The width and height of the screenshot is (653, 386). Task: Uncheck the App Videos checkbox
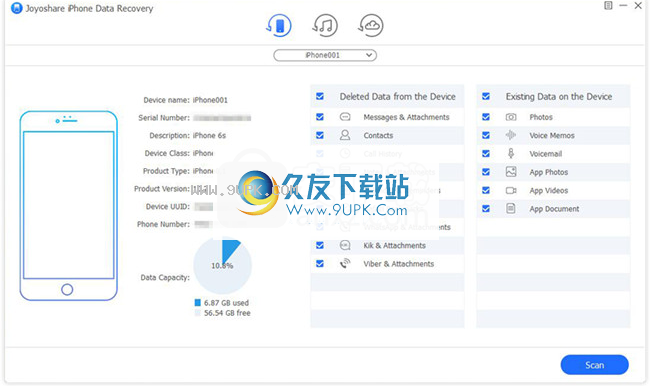486,190
